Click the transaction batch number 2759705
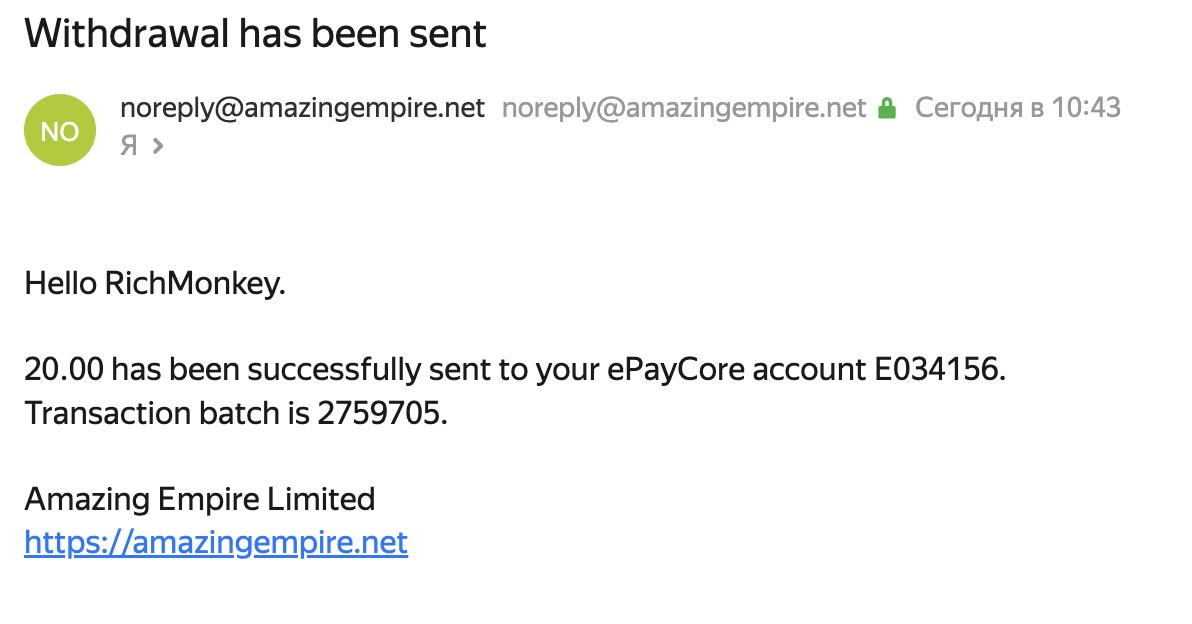This screenshot has height=624, width=1192. coord(381,413)
